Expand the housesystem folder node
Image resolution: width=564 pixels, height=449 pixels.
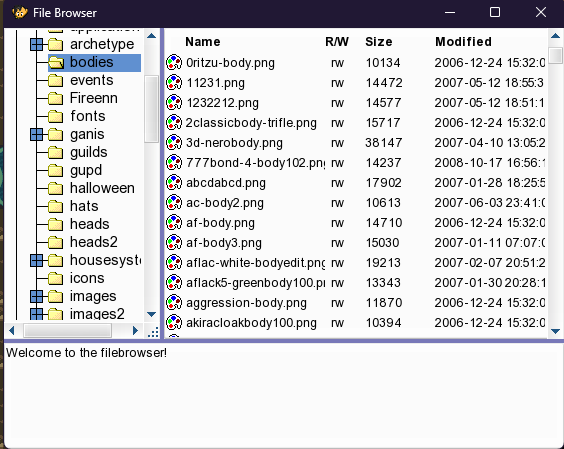[x=37, y=260]
